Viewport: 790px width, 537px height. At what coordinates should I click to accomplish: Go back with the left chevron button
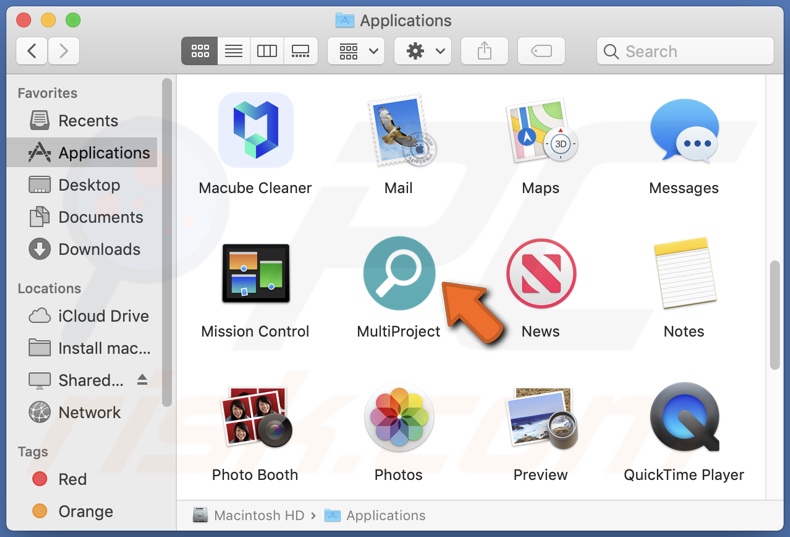point(32,51)
